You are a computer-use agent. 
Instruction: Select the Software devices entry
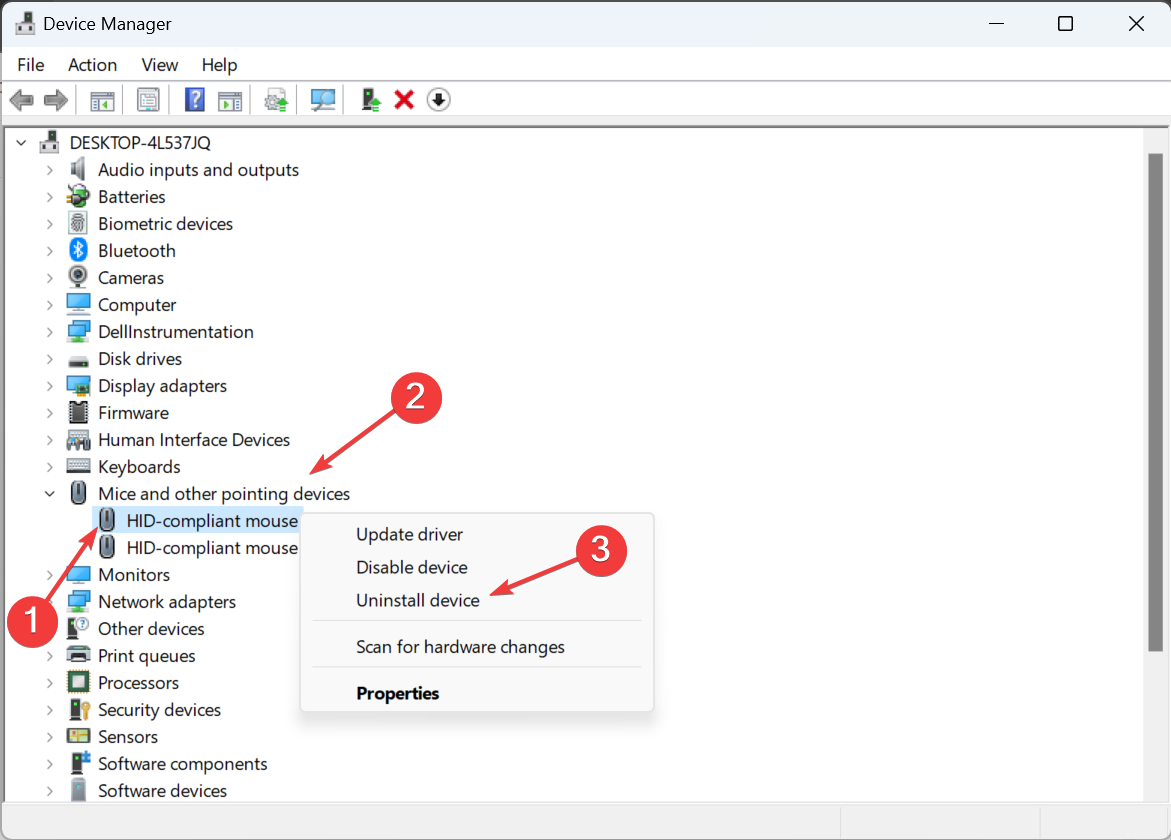pyautogui.click(x=162, y=791)
